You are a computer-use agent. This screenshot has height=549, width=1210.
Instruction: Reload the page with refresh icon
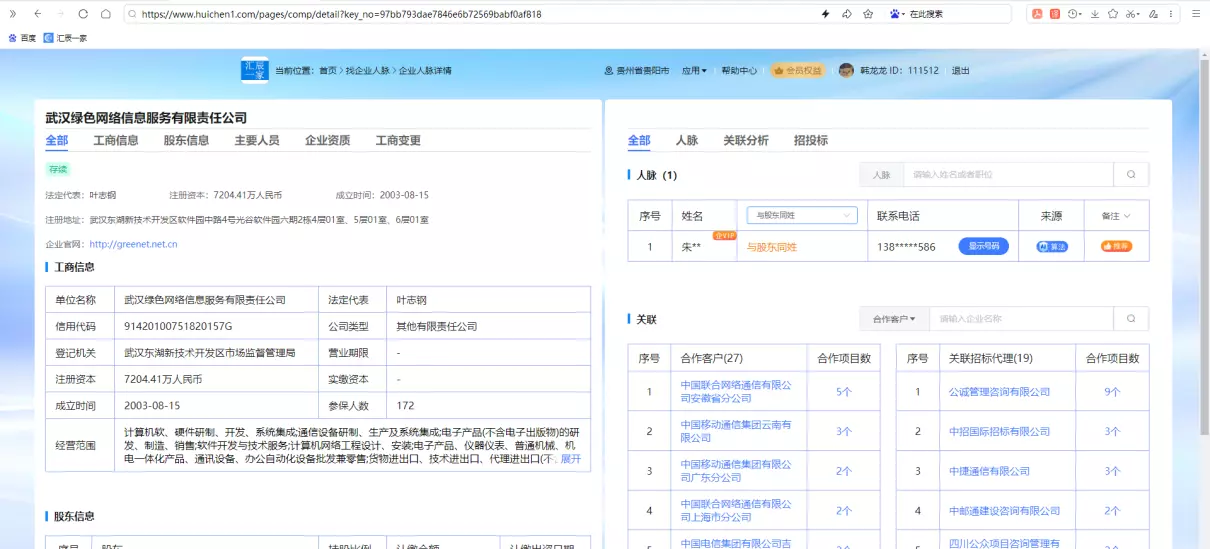tap(83, 14)
